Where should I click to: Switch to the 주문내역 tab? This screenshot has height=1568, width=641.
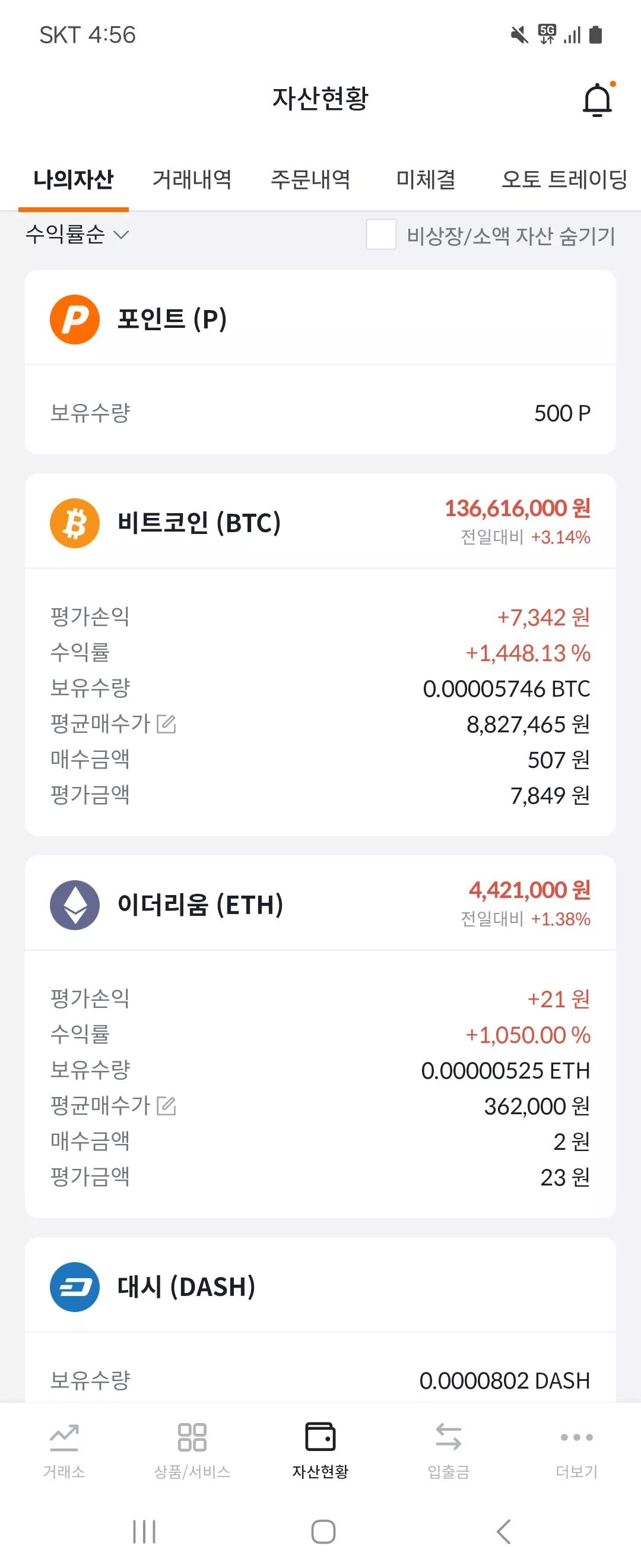(x=310, y=179)
